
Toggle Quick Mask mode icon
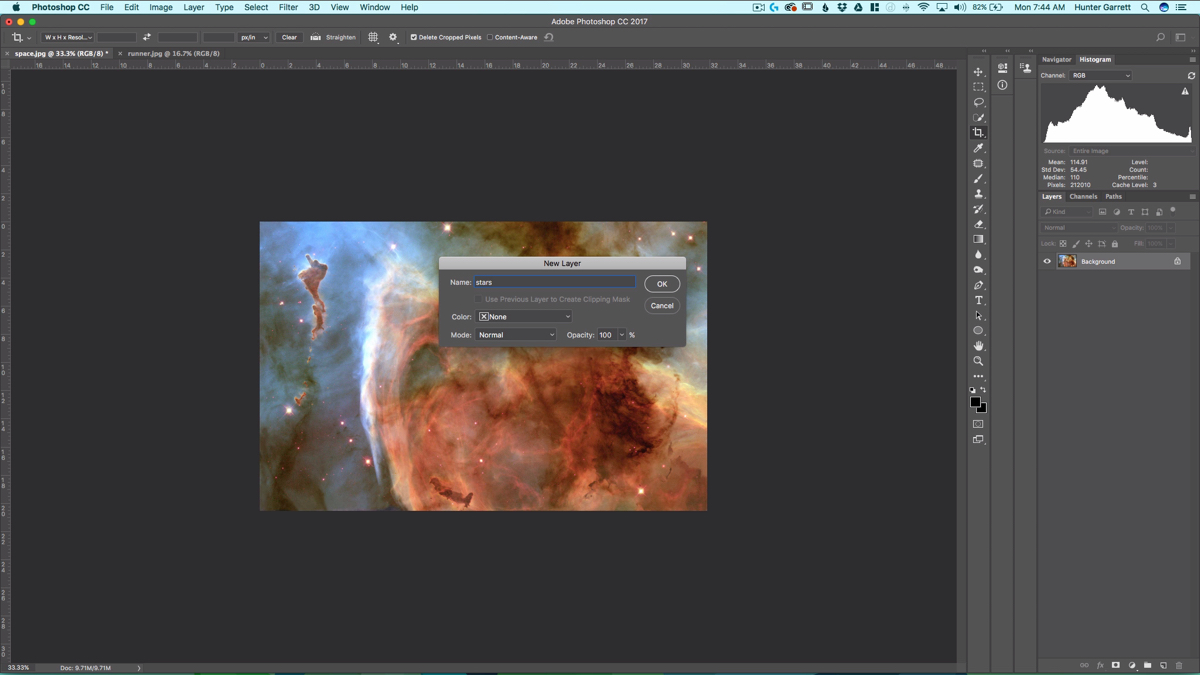tap(978, 424)
